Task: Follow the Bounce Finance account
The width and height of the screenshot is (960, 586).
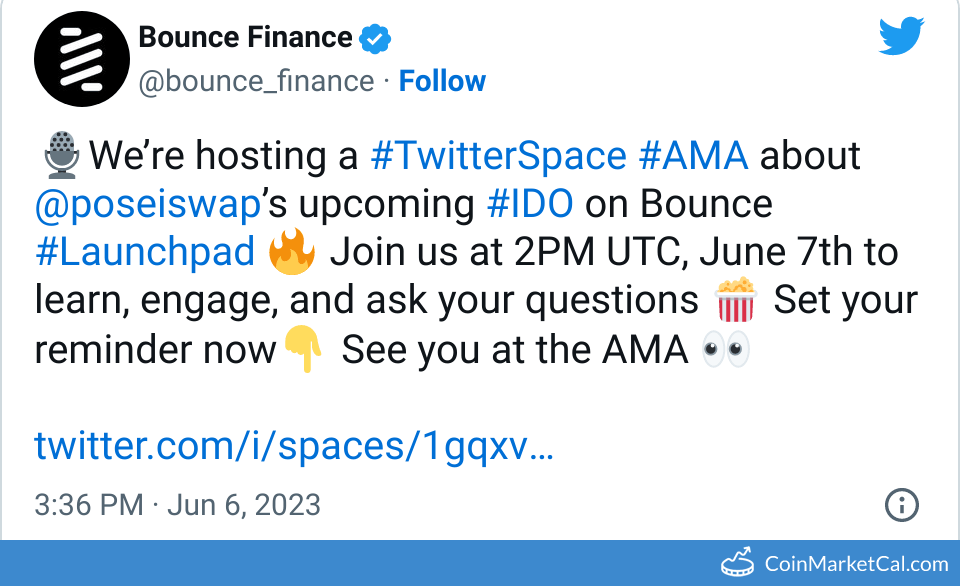Action: coord(442,81)
